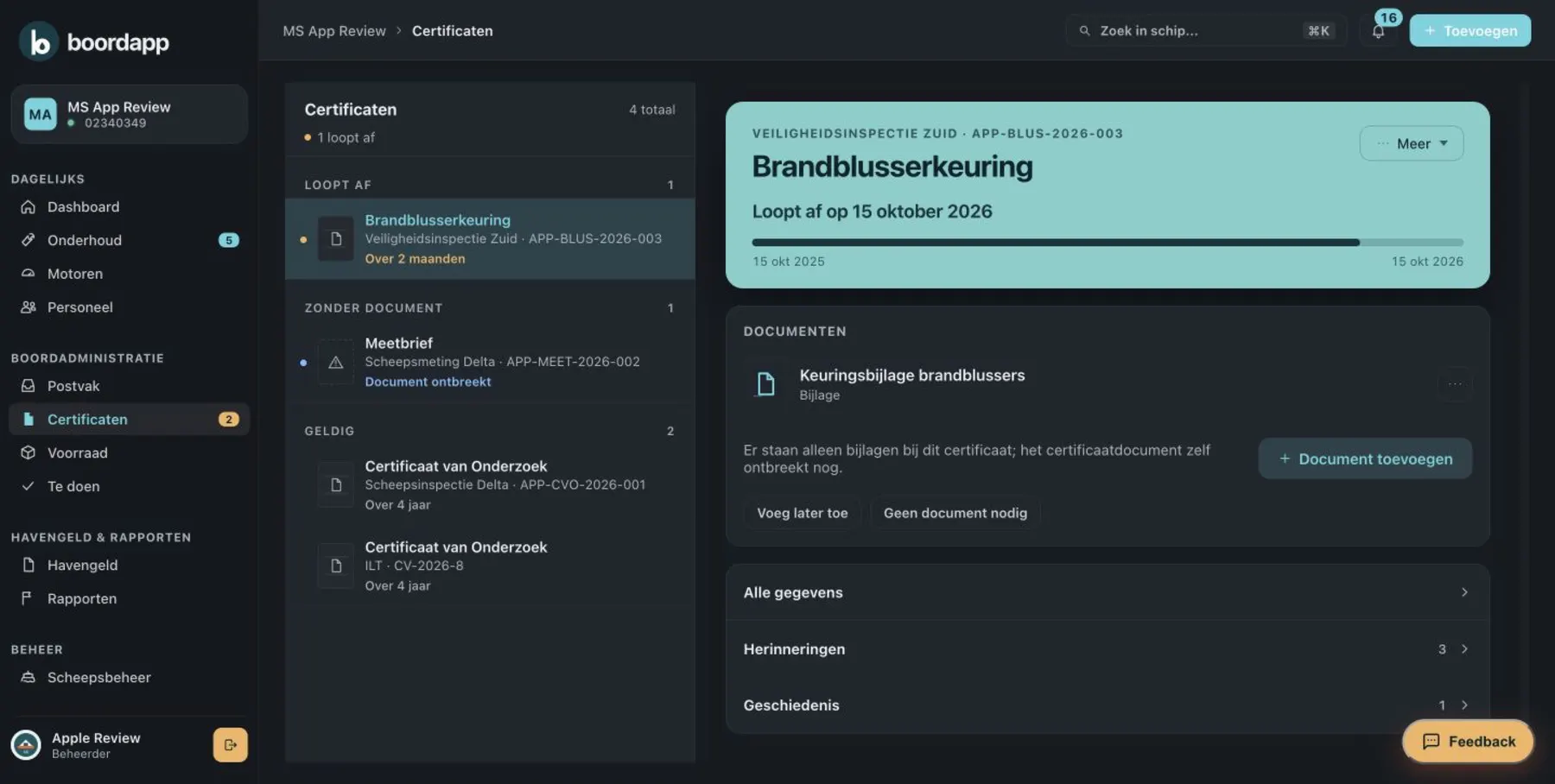Click the Apple Review user avatar
Image resolution: width=1555 pixels, height=784 pixels.
point(26,745)
